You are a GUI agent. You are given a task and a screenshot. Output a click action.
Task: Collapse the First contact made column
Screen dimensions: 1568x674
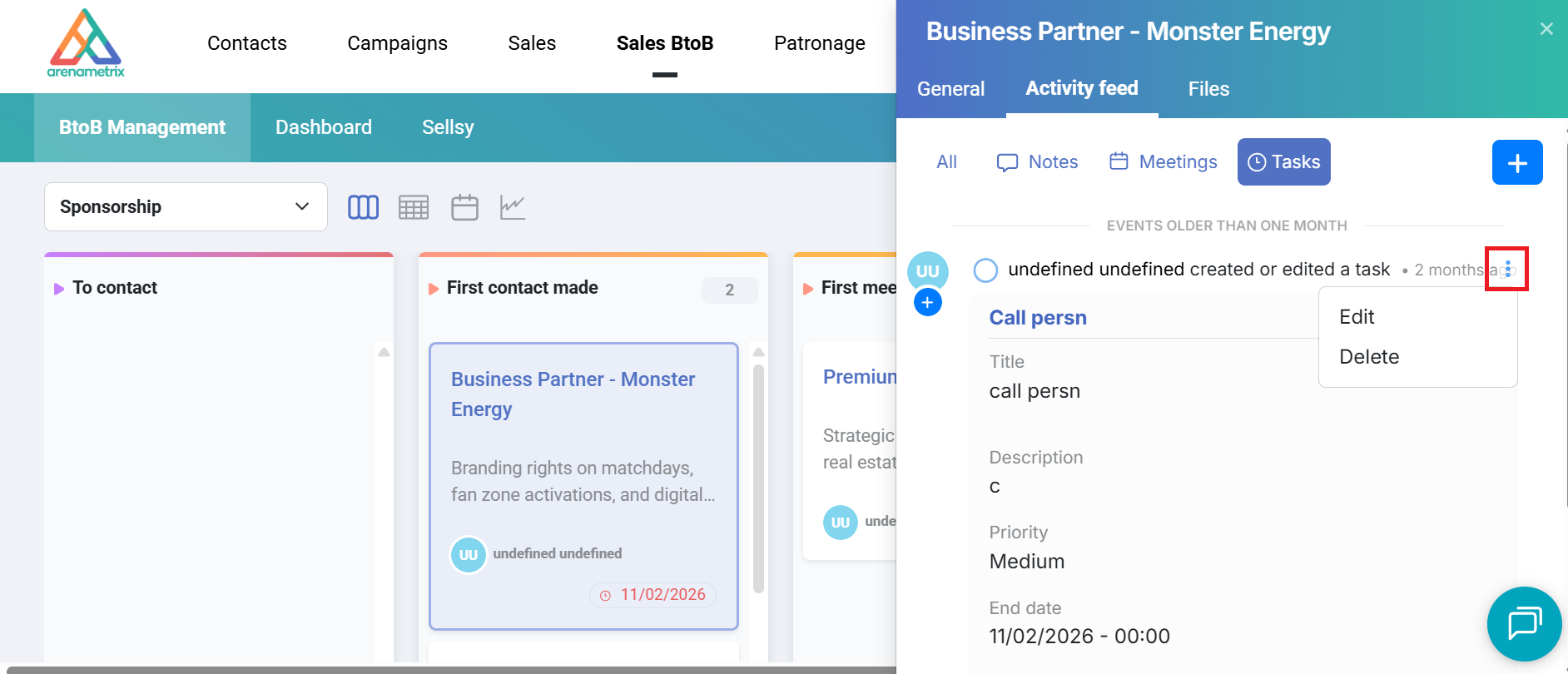click(x=434, y=289)
